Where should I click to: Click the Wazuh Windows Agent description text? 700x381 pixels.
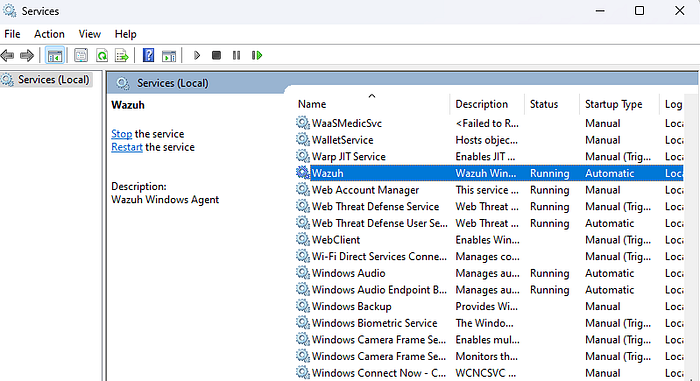point(165,199)
